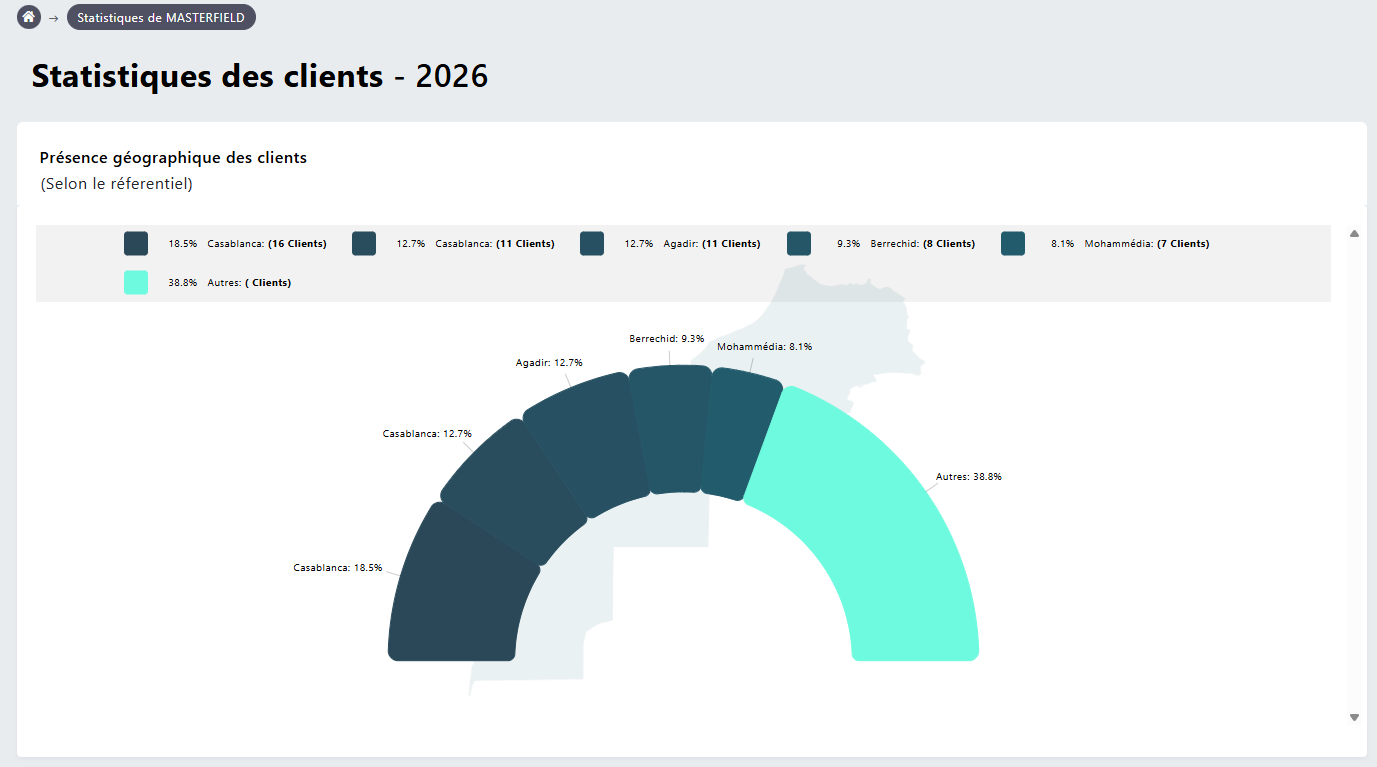Click chart label "Agadir: 12.7%"

pos(549,363)
